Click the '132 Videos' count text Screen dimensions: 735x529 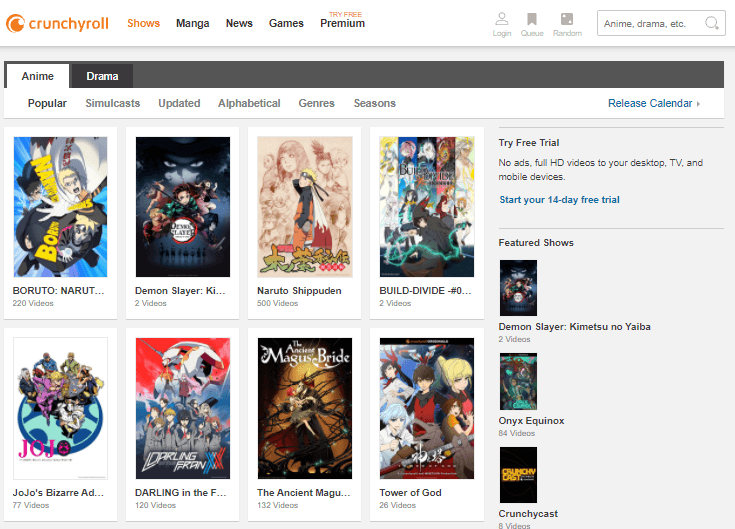point(278,505)
